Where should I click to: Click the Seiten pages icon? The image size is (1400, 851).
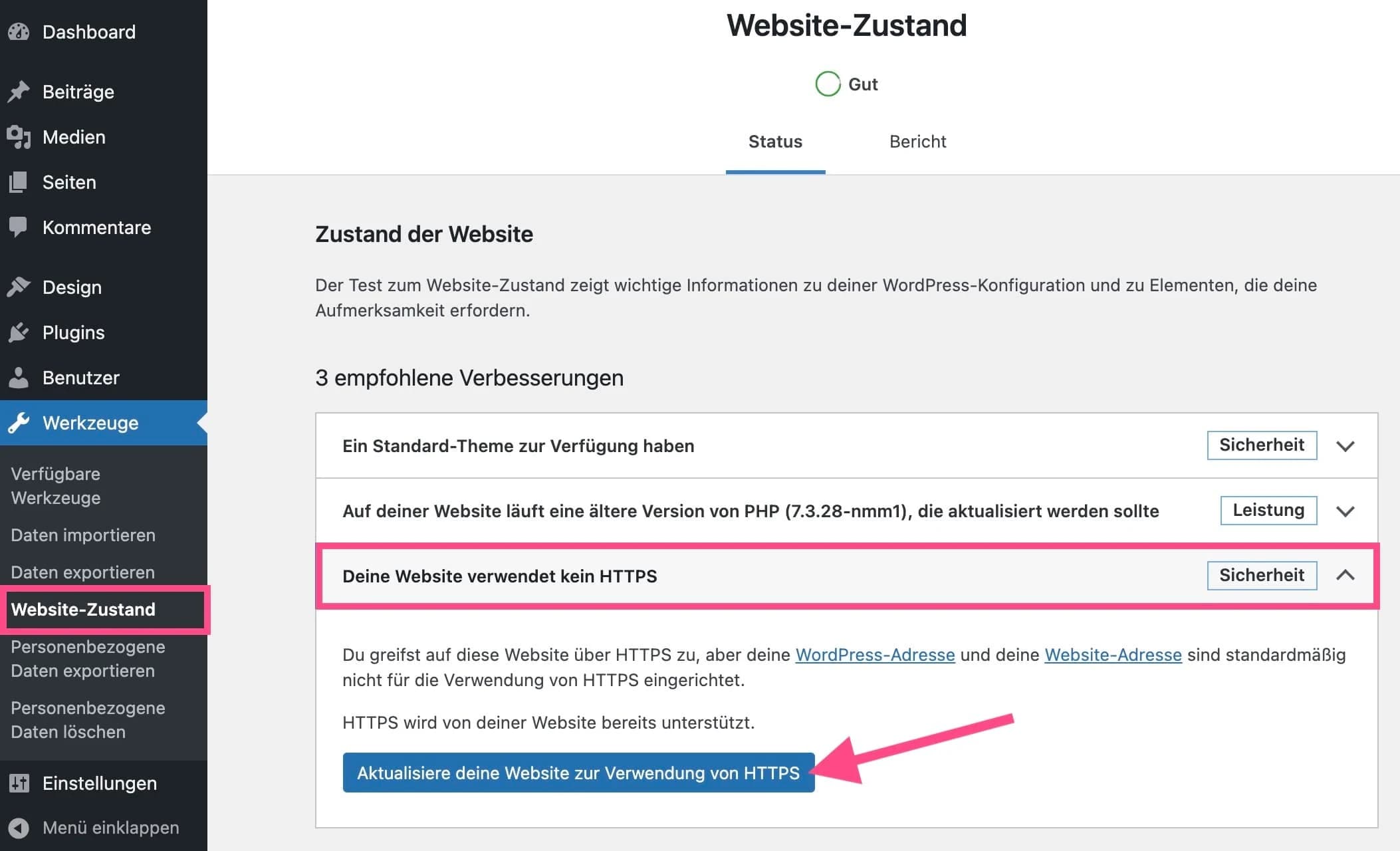tap(19, 182)
